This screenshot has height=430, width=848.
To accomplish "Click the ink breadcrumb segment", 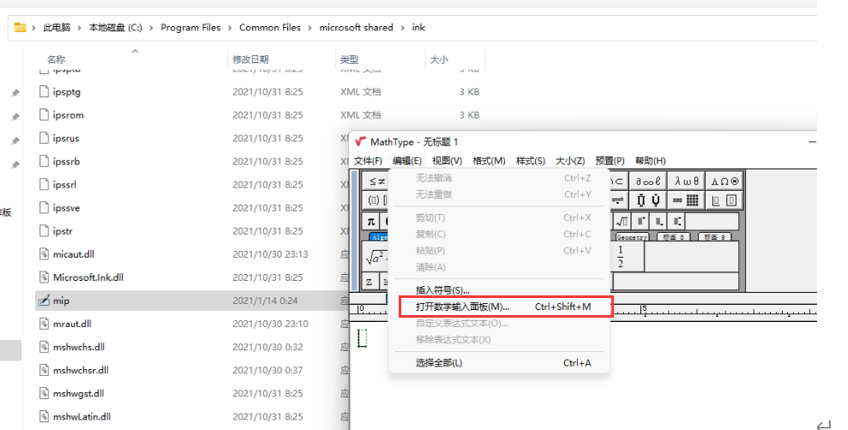I will tap(419, 27).
